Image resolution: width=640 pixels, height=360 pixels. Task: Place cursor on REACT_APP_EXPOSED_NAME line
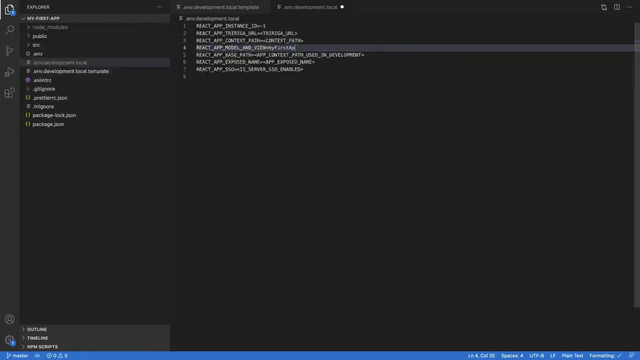pyautogui.click(x=255, y=62)
